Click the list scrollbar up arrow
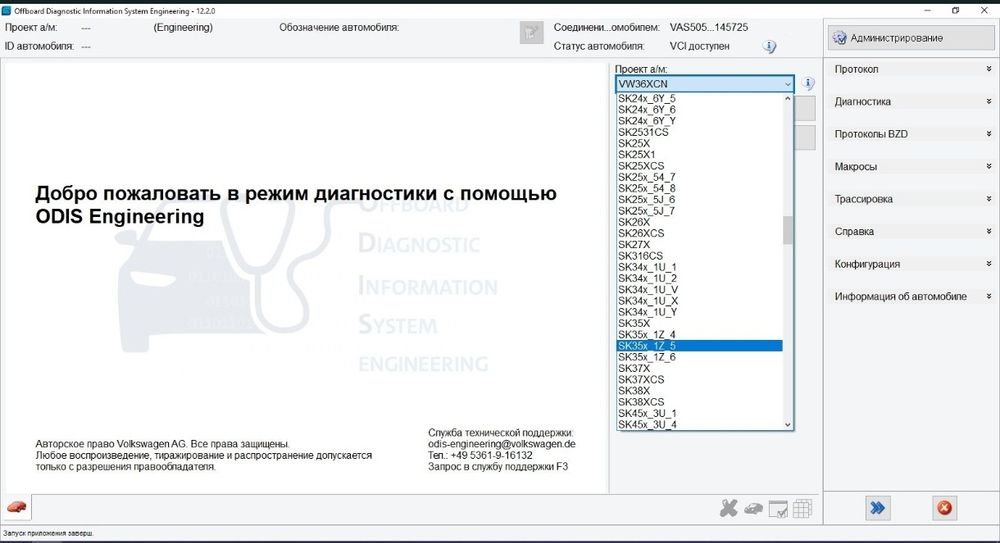This screenshot has width=1000, height=543. coord(788,98)
